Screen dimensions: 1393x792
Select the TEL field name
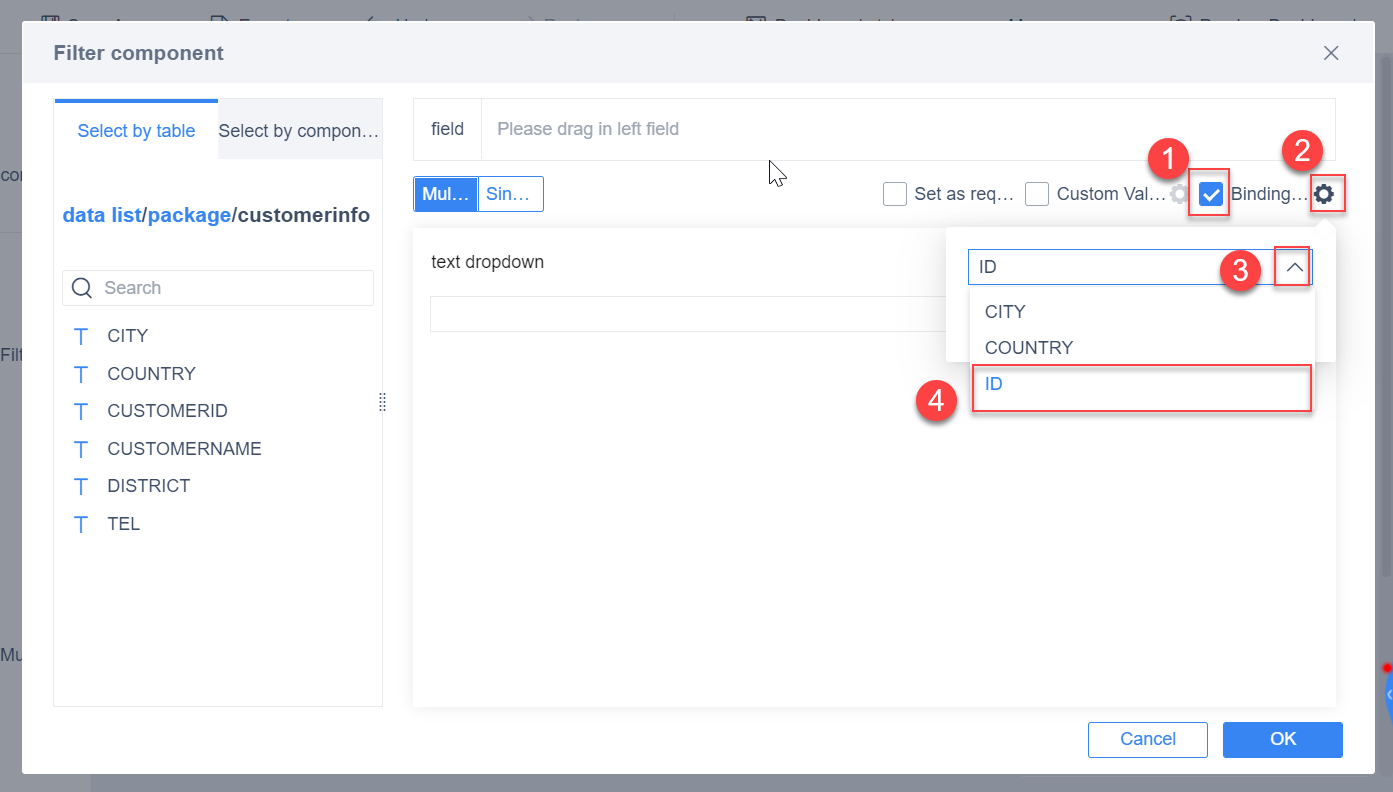click(x=124, y=524)
